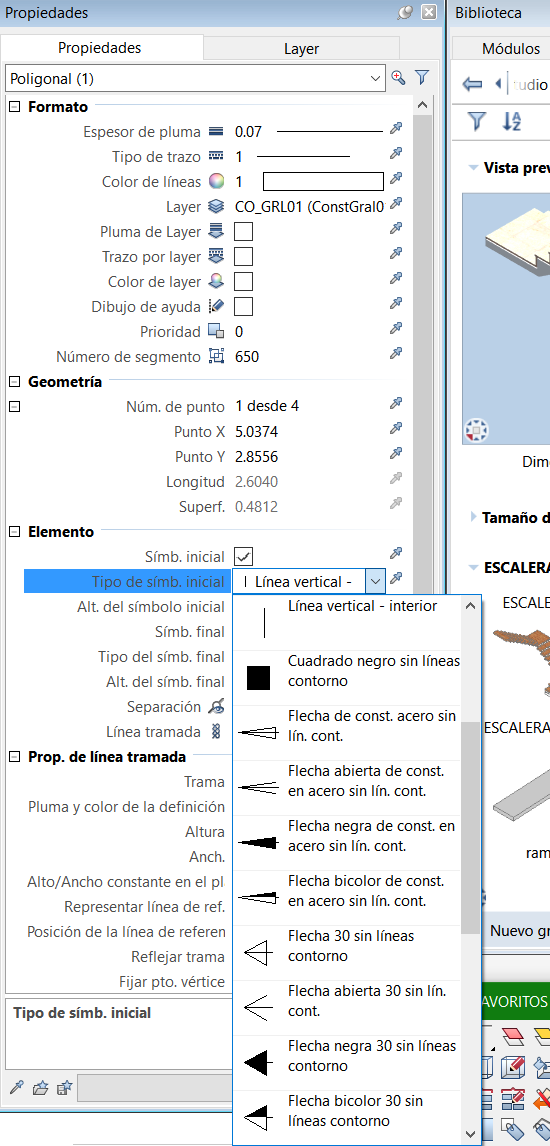Viewport: 550px width, 1146px height.
Task: Collapse the Formato section
Action: pyautogui.click(x=15, y=107)
